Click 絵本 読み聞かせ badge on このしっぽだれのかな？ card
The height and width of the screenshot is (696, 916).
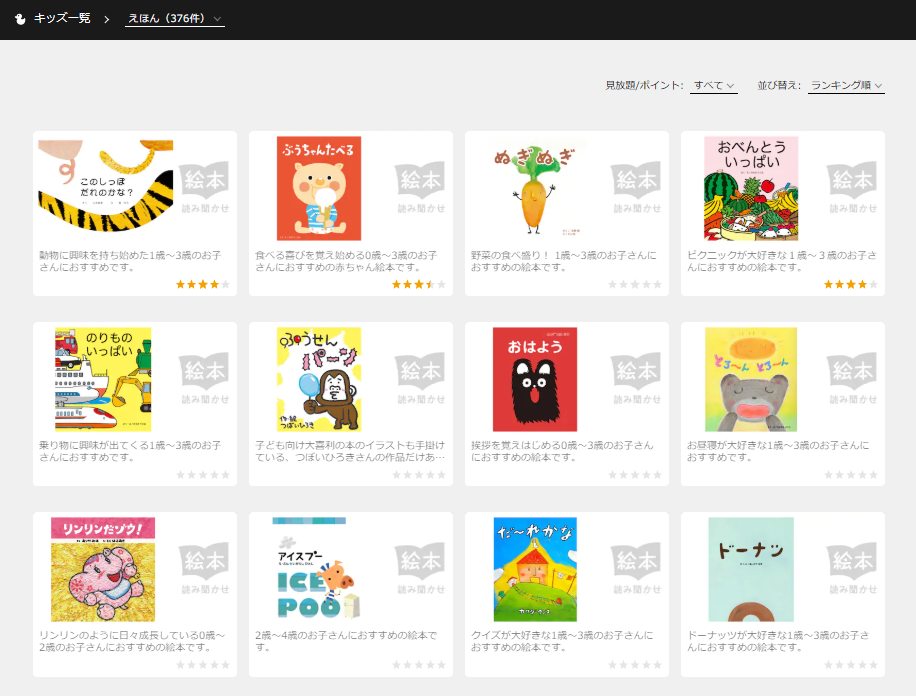(204, 188)
